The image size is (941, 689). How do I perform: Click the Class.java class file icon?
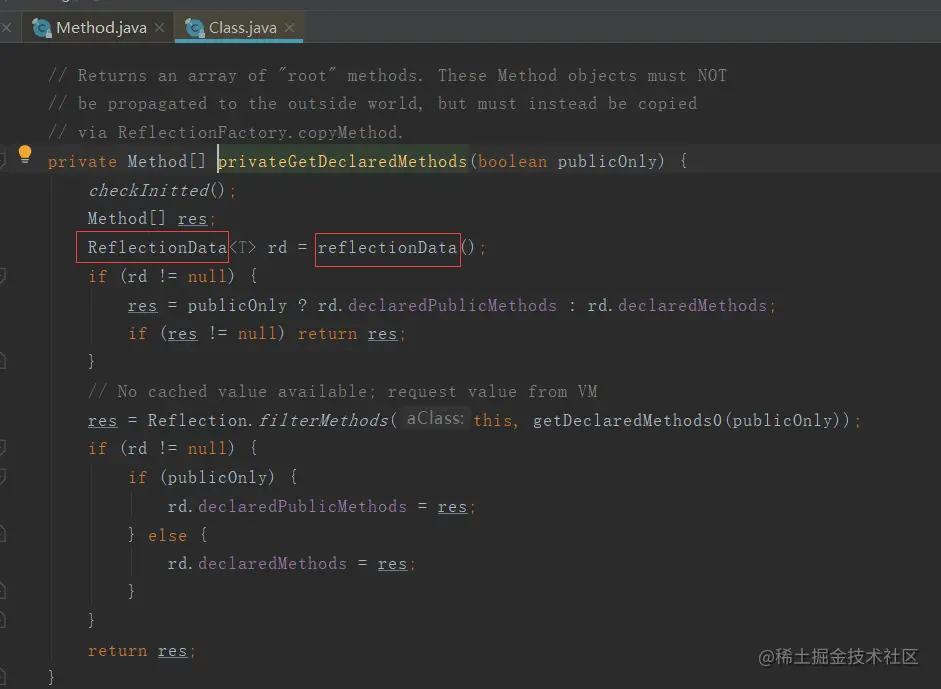(194, 28)
